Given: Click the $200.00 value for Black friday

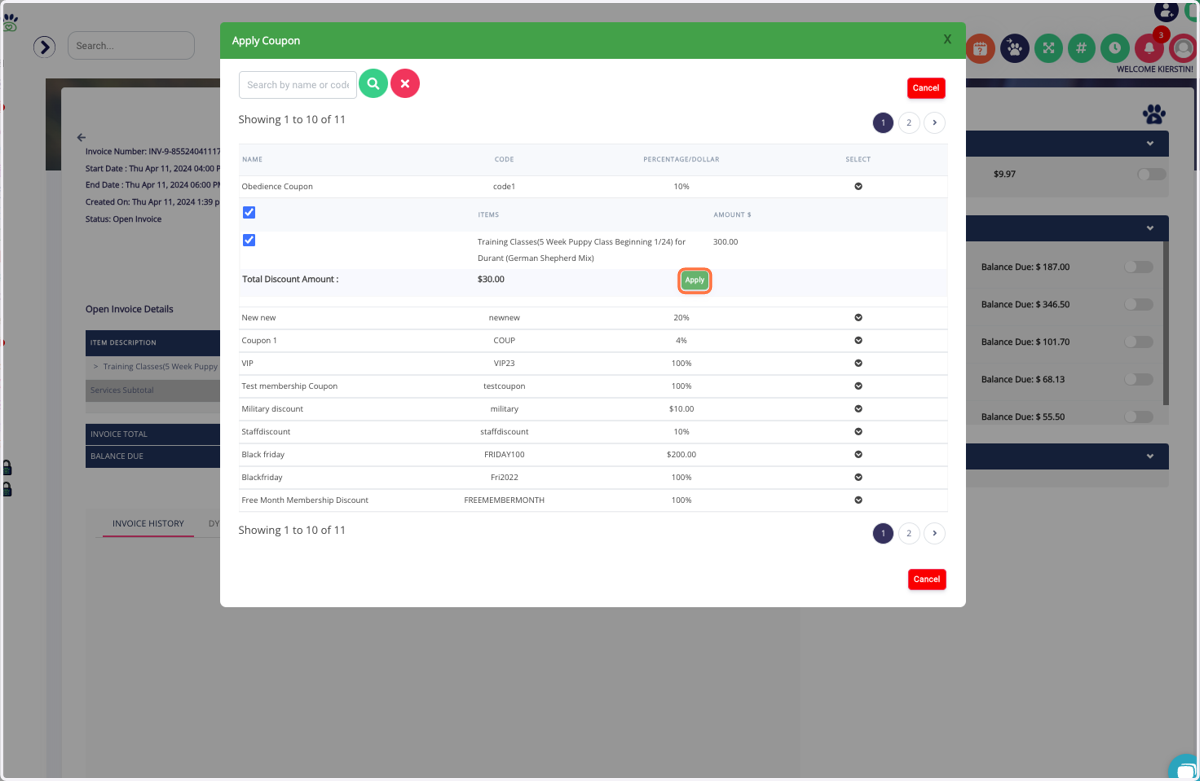Looking at the screenshot, I should tap(681, 454).
